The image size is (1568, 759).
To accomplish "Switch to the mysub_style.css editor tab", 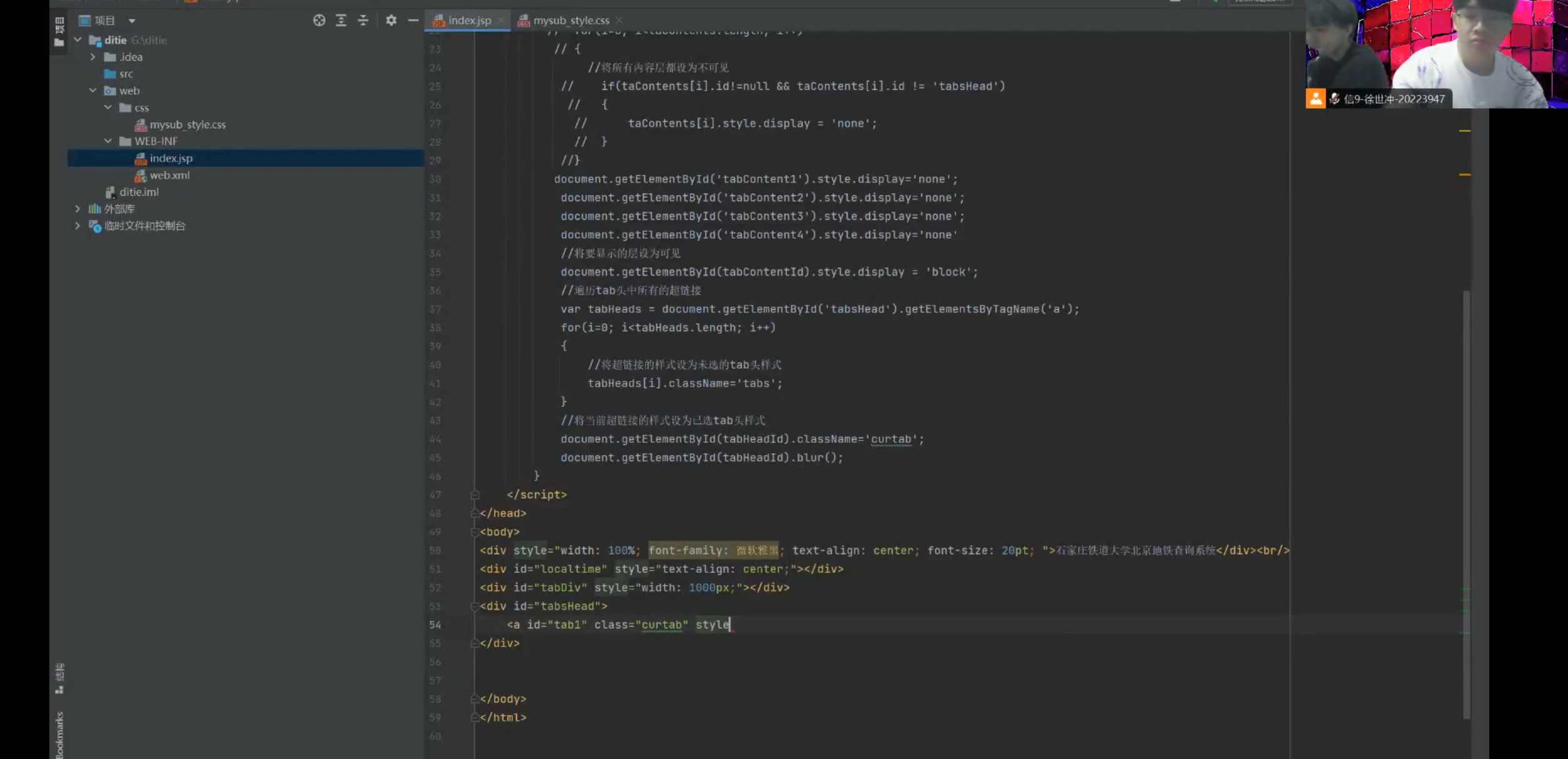I will [x=571, y=20].
